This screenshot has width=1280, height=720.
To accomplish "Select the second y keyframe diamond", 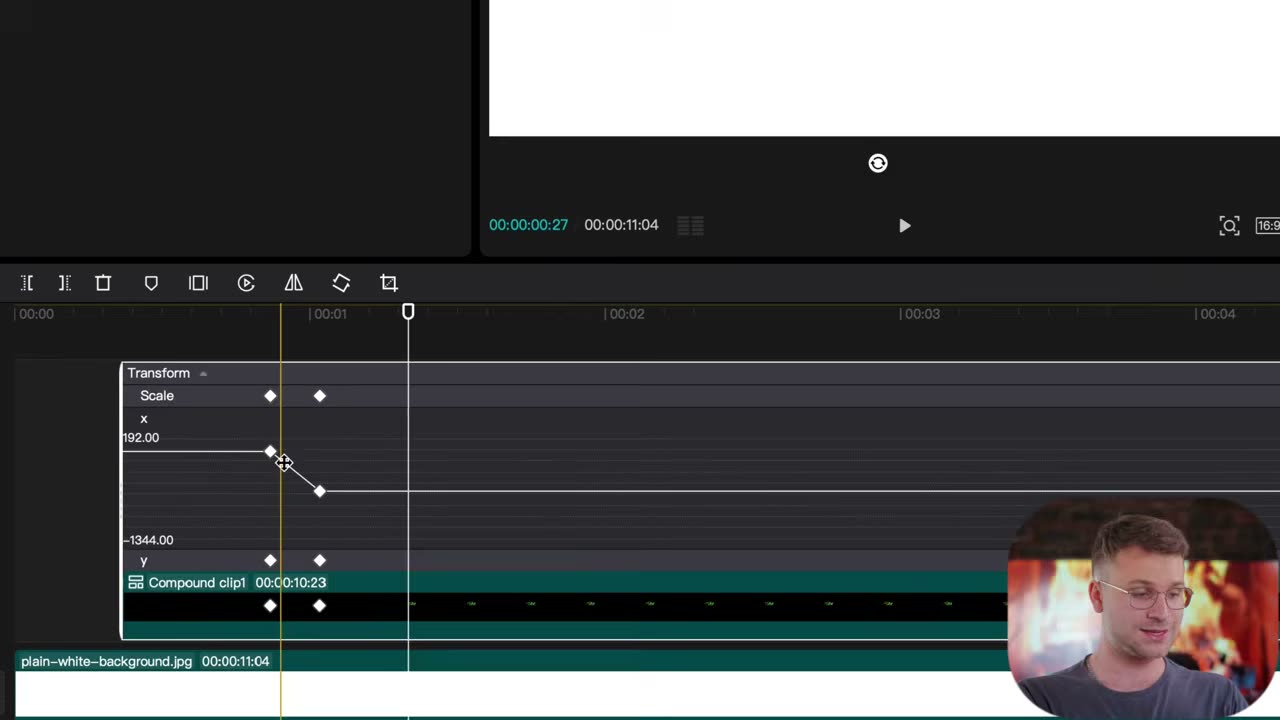I will [320, 560].
